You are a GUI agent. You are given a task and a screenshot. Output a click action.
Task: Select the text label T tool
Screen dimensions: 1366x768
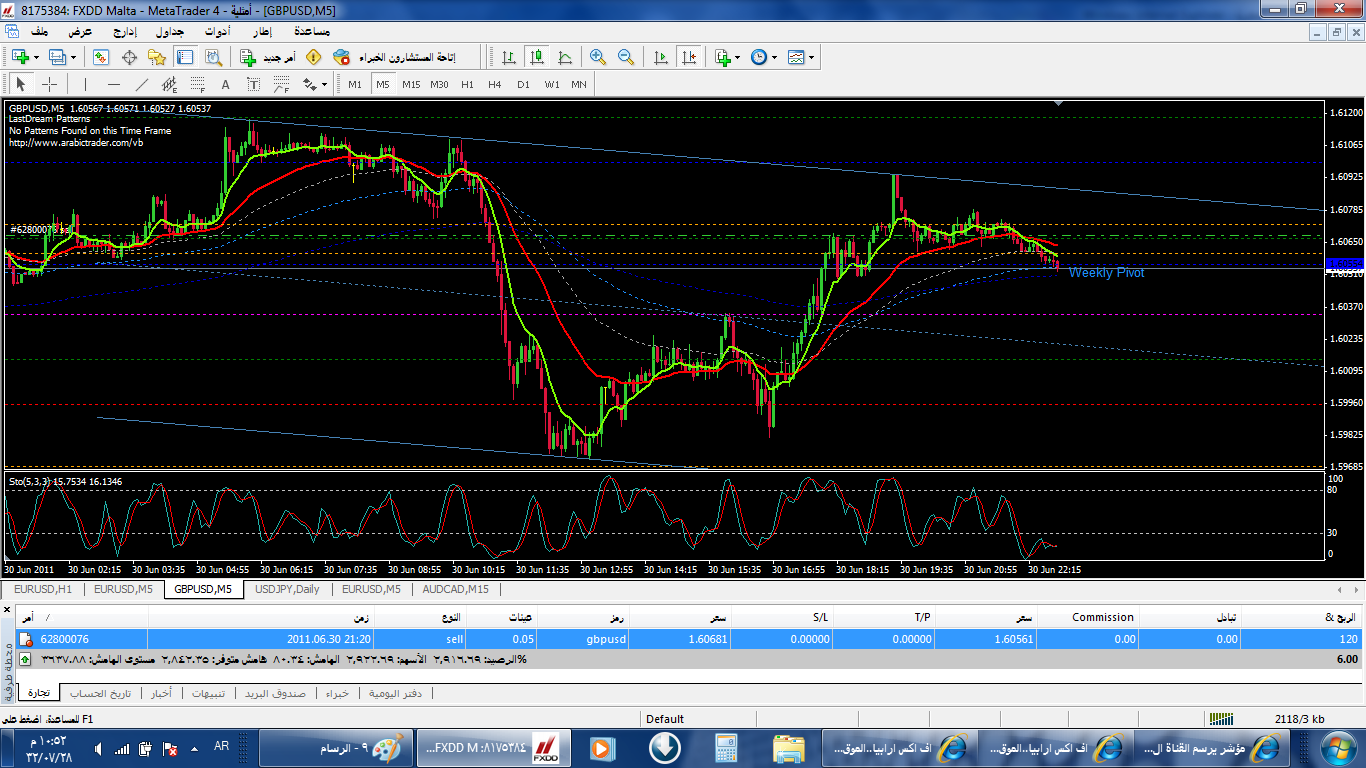[x=254, y=84]
